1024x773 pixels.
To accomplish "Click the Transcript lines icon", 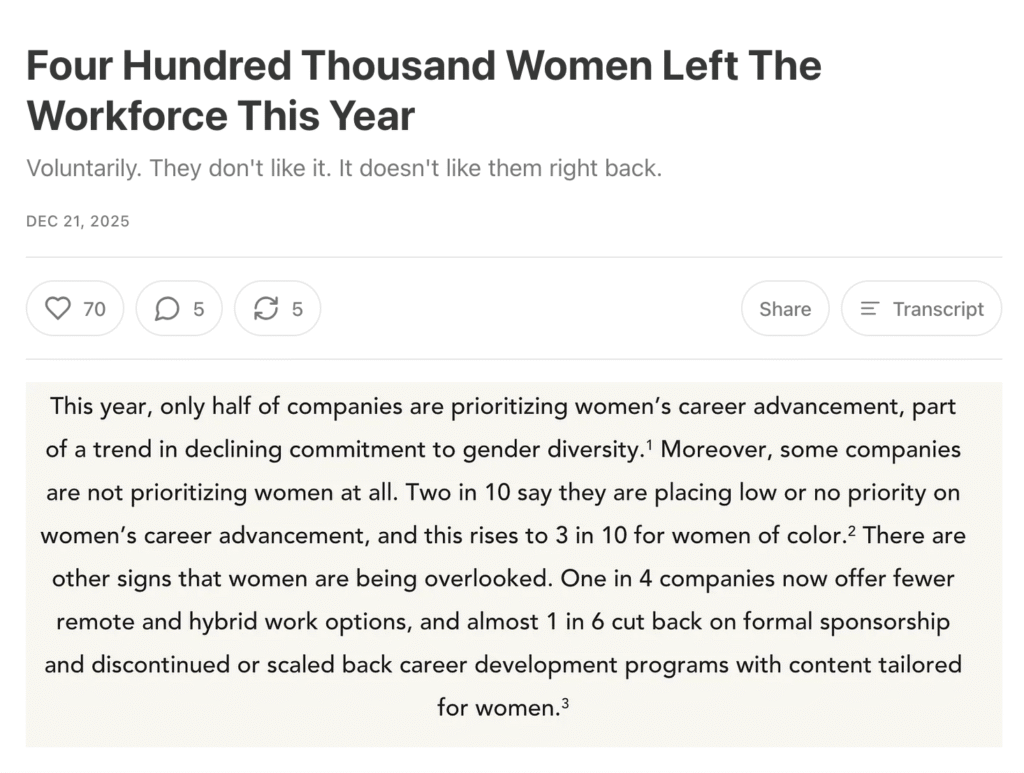I will point(870,309).
